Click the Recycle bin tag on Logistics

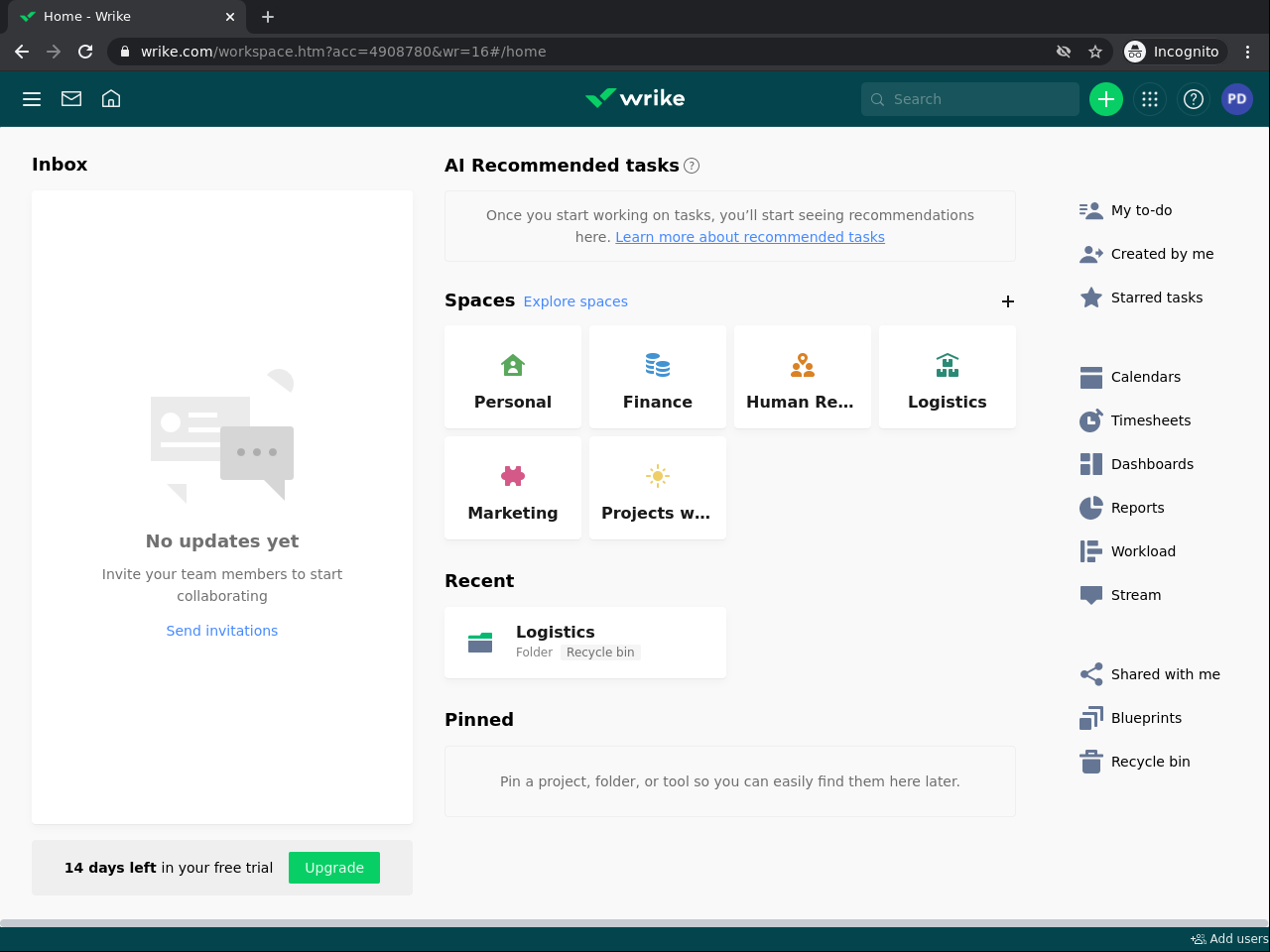pyautogui.click(x=600, y=653)
